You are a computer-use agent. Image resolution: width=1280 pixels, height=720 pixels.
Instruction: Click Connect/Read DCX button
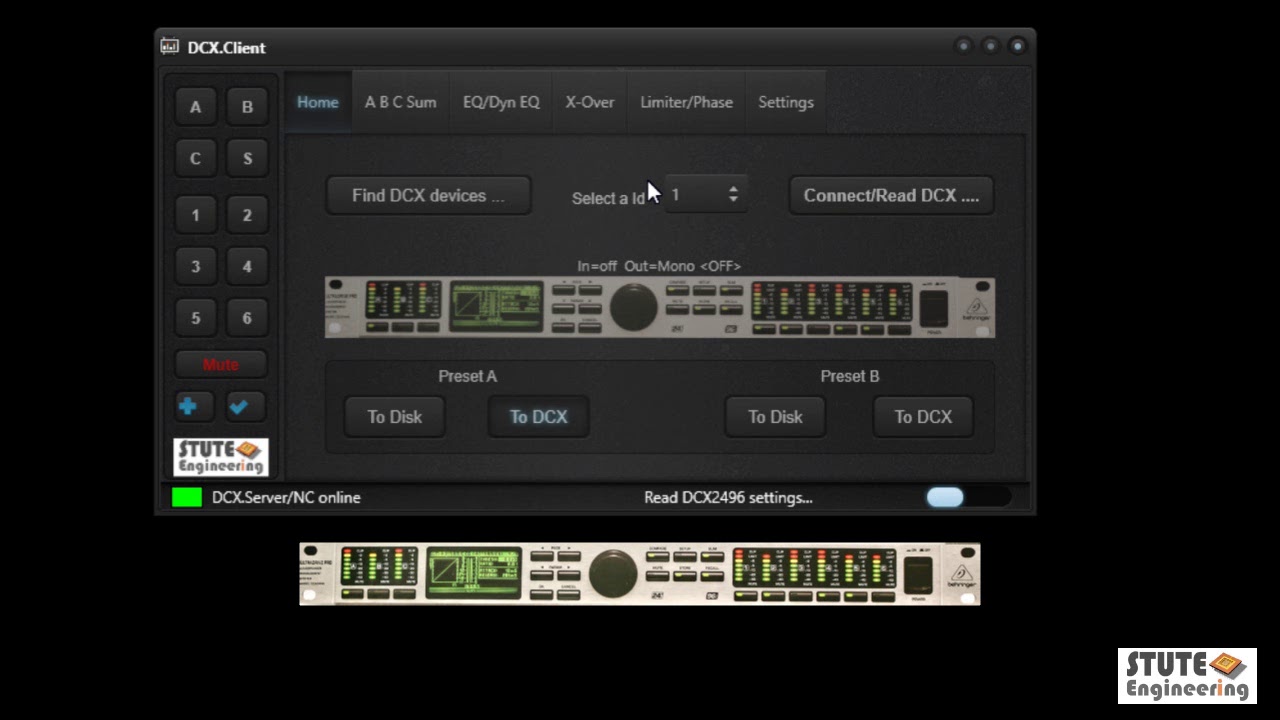coord(891,196)
